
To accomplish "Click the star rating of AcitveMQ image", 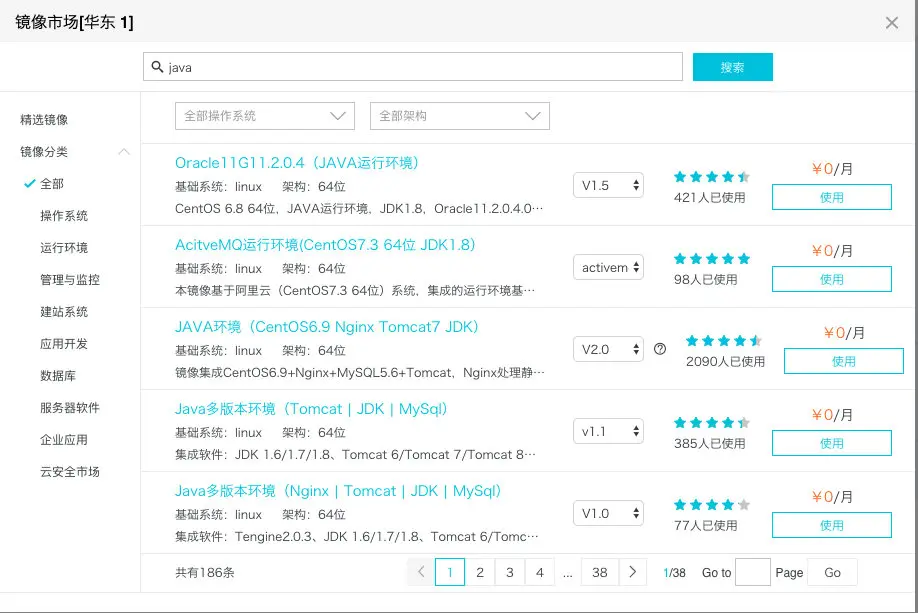I will point(711,259).
